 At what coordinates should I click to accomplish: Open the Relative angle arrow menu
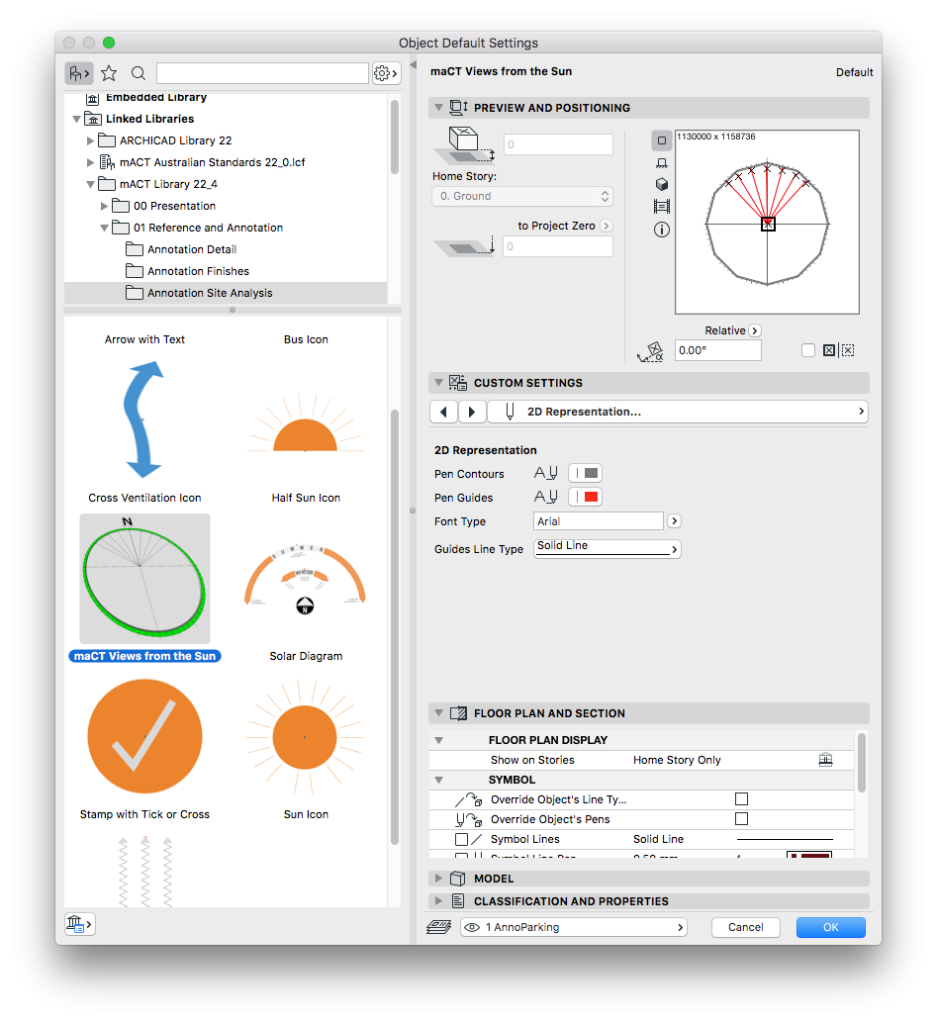(755, 330)
